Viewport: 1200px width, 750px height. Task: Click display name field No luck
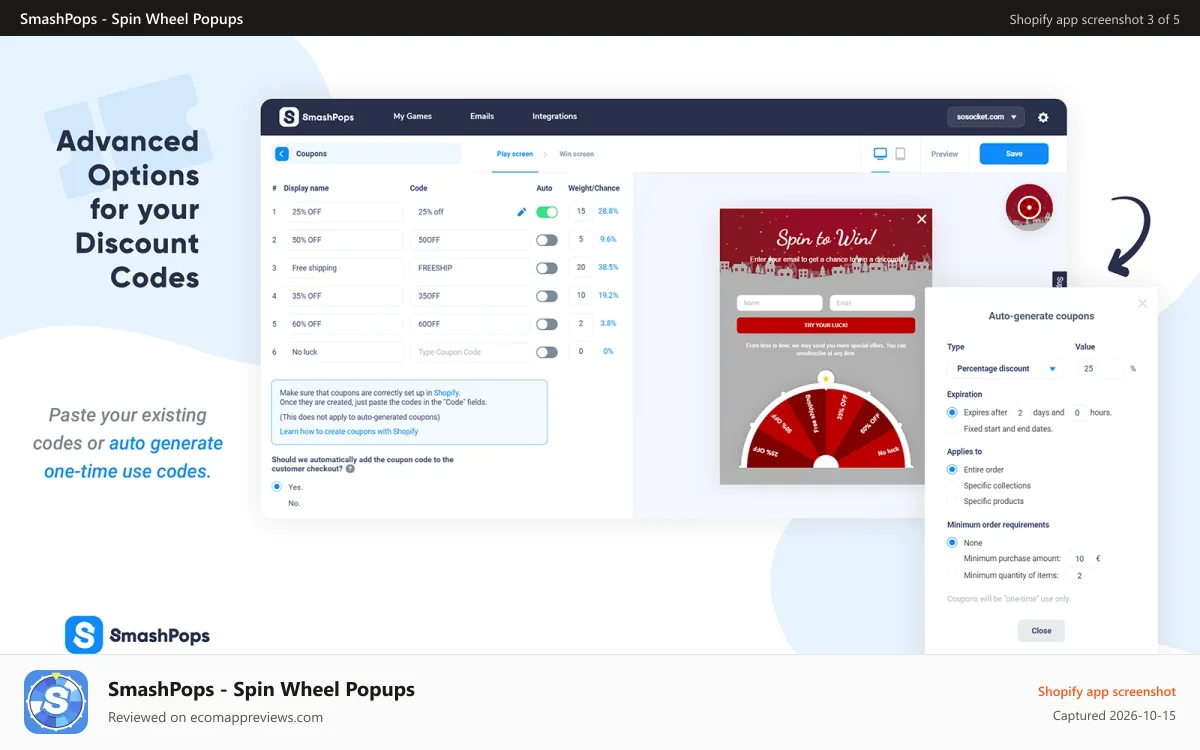(x=343, y=352)
